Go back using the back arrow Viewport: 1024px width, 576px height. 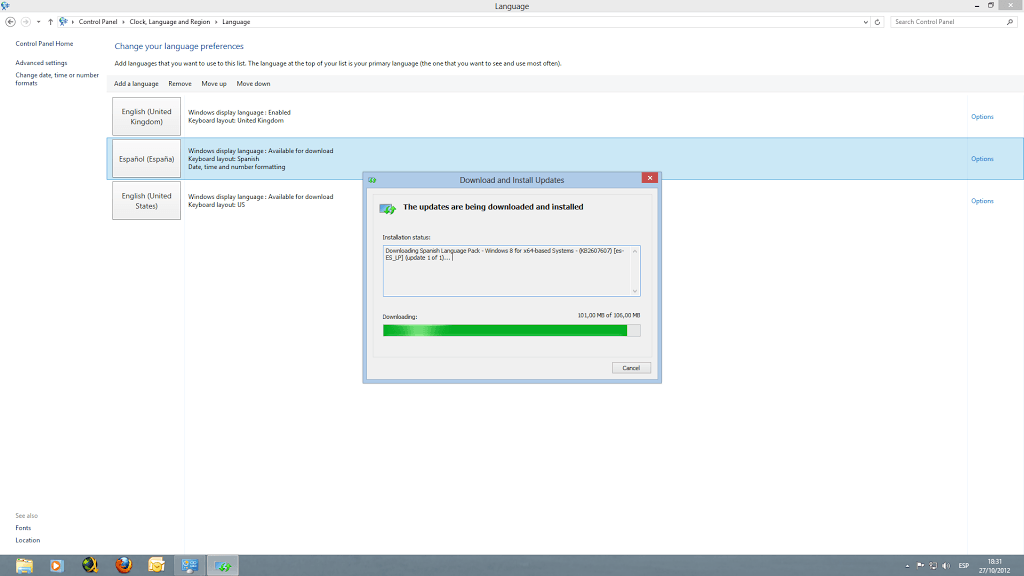click(x=10, y=22)
